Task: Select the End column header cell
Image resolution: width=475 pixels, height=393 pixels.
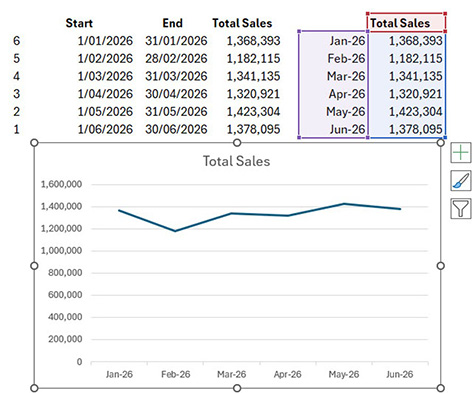Action: 172,23
